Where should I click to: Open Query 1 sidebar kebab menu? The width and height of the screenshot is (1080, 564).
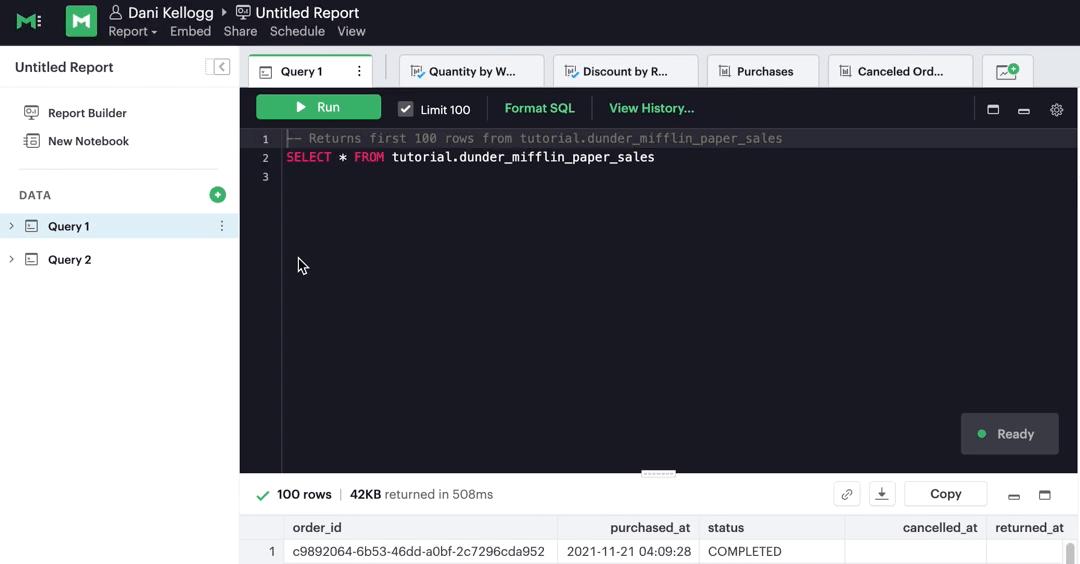pyautogui.click(x=222, y=226)
